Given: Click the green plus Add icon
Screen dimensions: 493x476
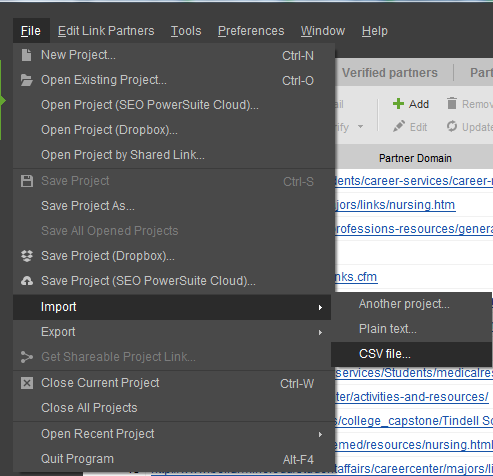Looking at the screenshot, I should pos(398,104).
